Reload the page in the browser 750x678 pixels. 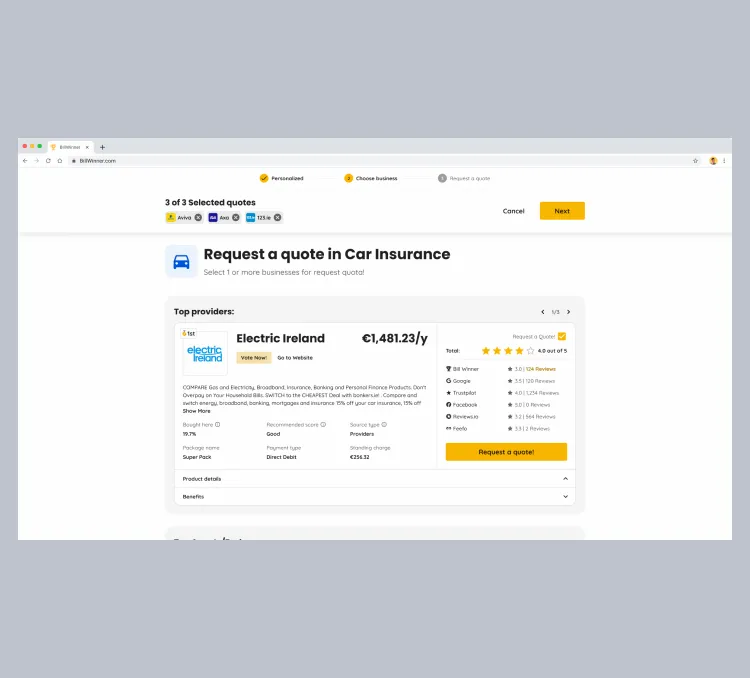pyautogui.click(x=48, y=160)
